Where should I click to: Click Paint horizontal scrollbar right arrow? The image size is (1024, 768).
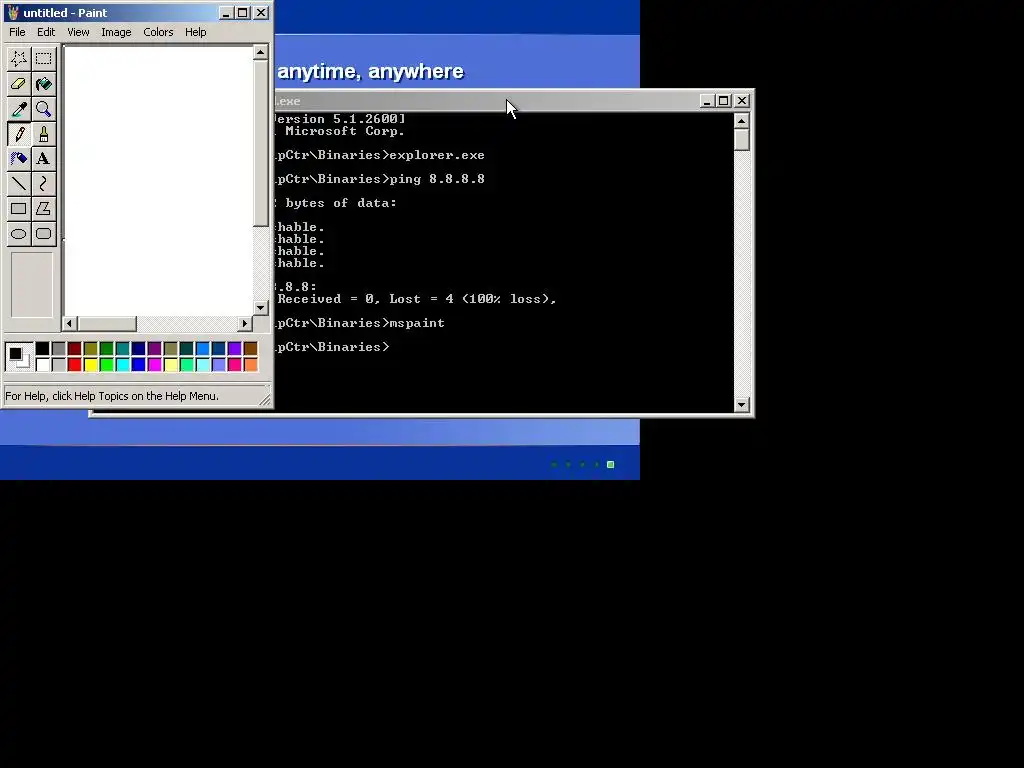tap(245, 323)
